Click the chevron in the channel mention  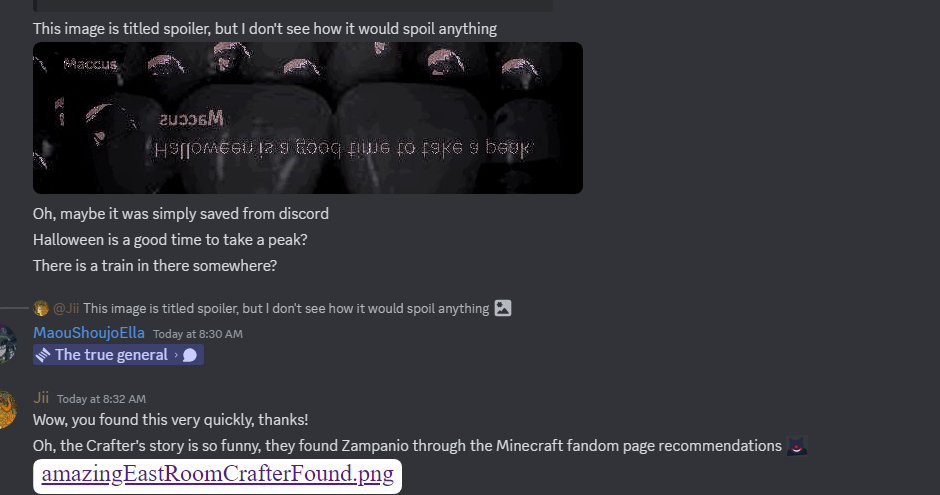tap(176, 355)
